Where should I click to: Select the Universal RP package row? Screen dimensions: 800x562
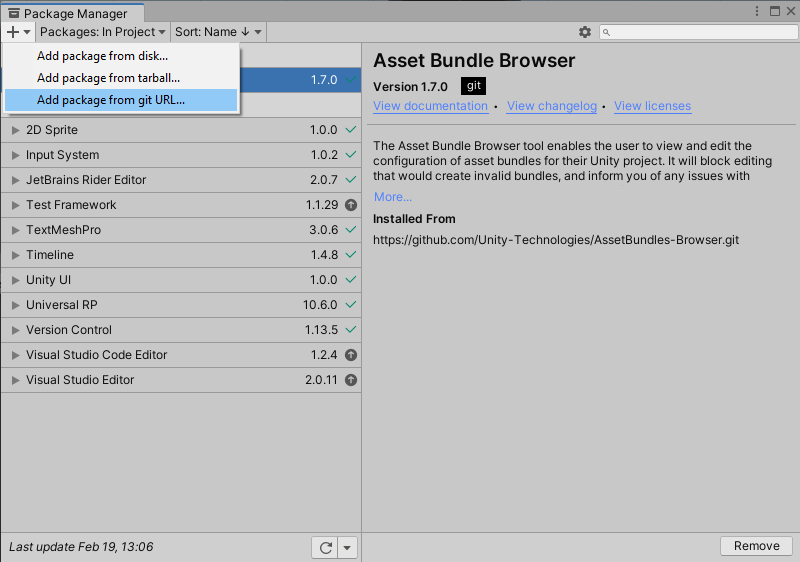coord(181,305)
